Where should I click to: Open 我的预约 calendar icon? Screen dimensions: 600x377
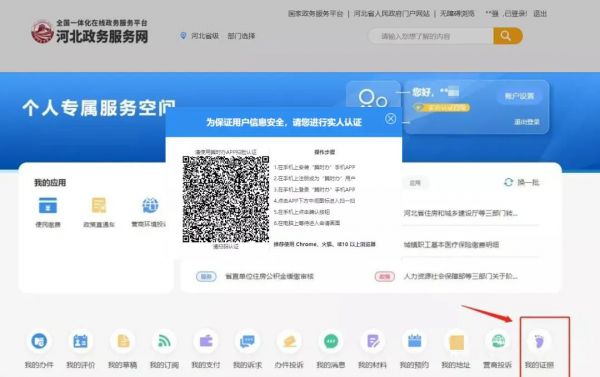[414, 341]
